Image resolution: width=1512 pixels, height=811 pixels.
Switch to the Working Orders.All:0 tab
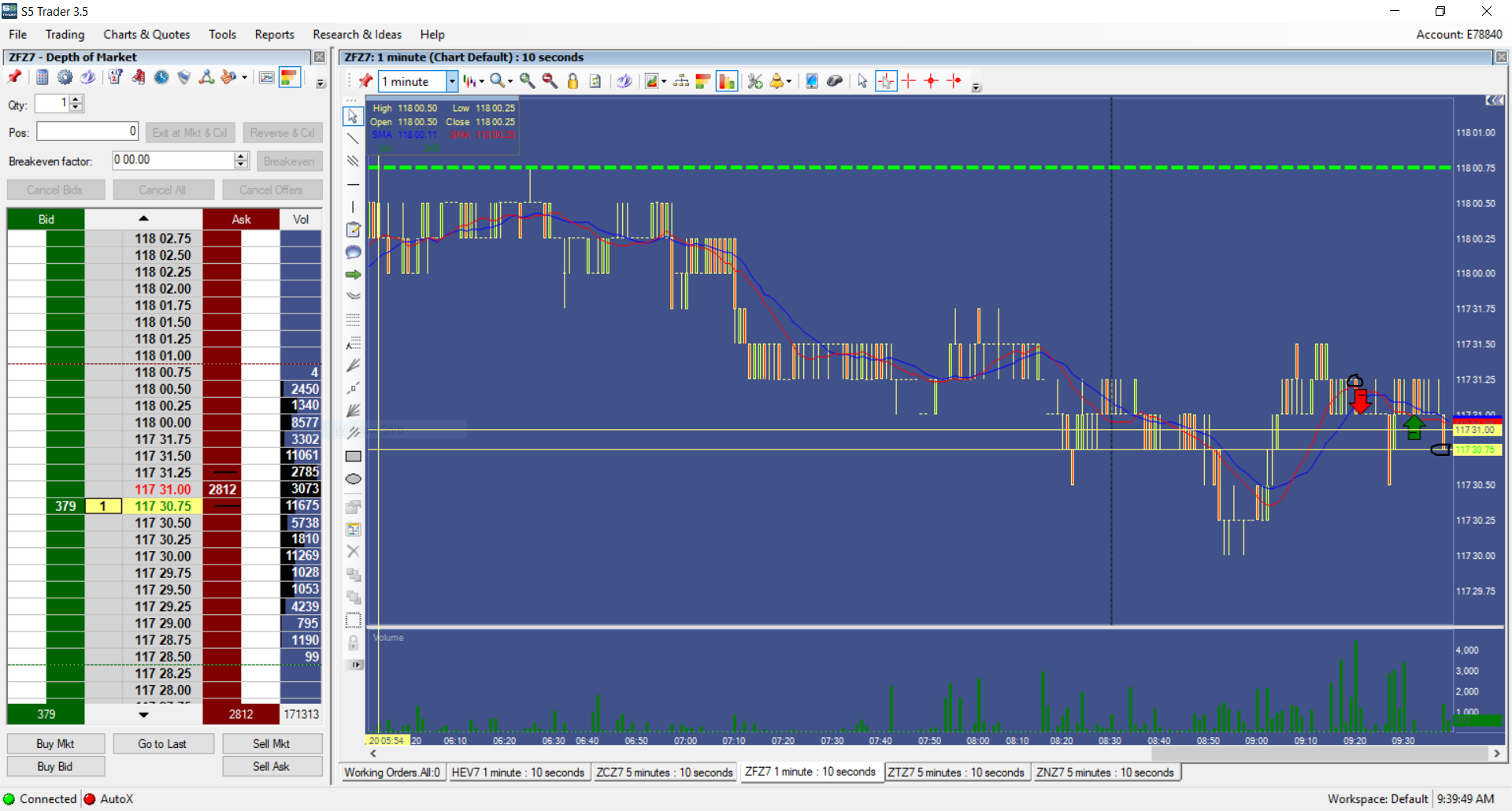[392, 772]
